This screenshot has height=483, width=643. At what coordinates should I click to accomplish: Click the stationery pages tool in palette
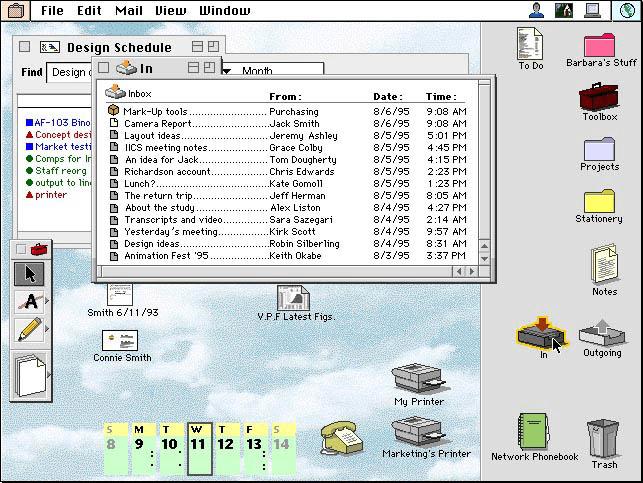point(30,376)
